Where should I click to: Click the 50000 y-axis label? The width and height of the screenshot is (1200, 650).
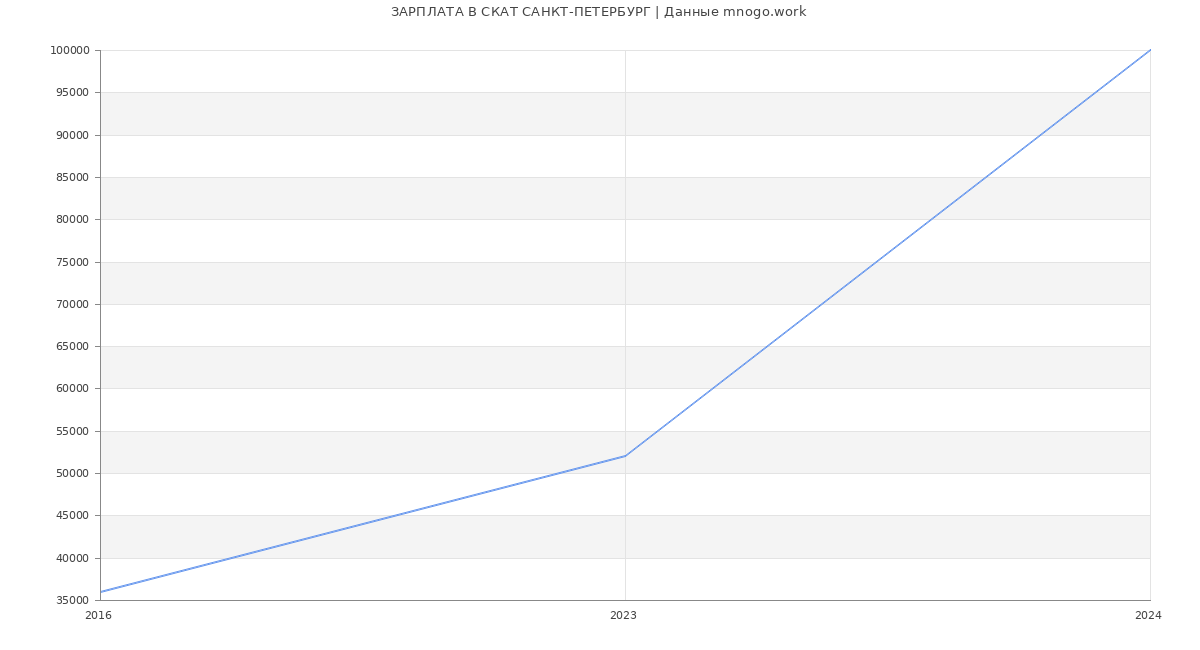[72, 474]
